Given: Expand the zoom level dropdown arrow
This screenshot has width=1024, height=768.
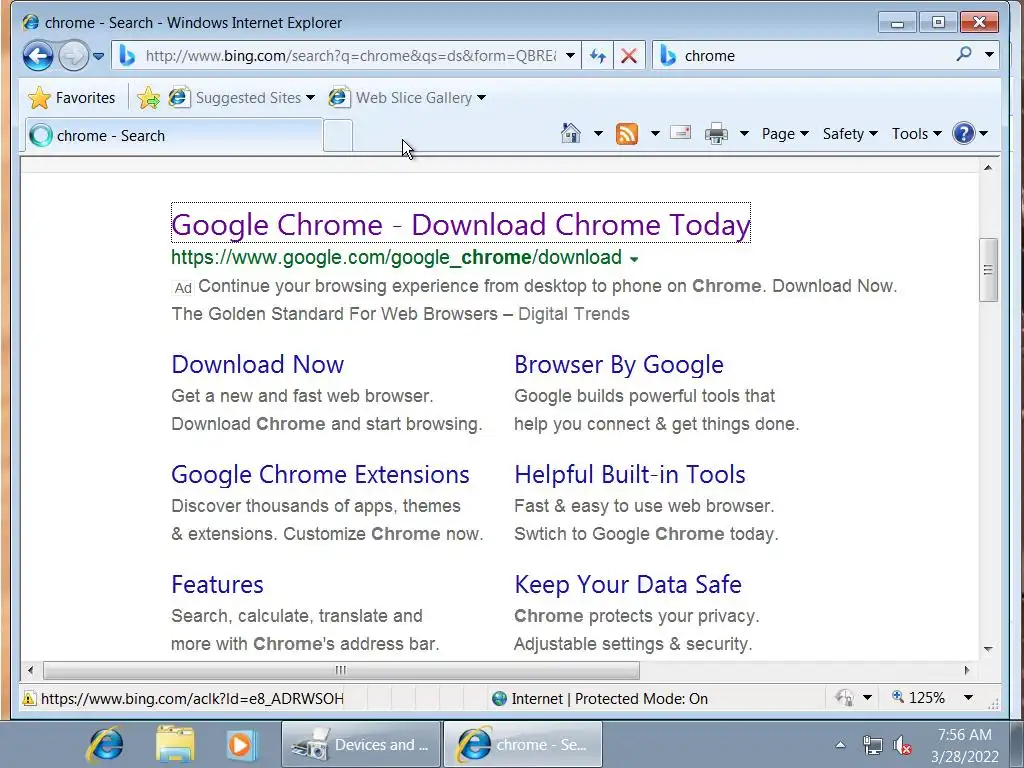Looking at the screenshot, I should [968, 698].
